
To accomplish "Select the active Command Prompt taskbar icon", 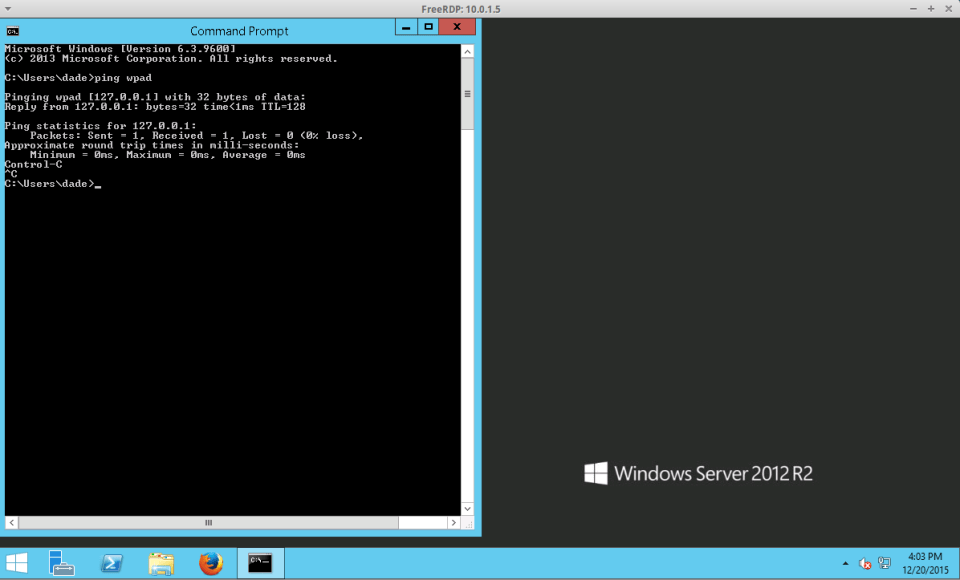I will point(259,562).
